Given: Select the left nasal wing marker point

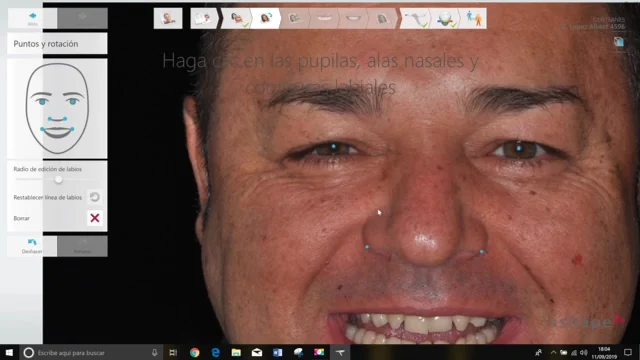Looking at the screenshot, I should pyautogui.click(x=367, y=247).
